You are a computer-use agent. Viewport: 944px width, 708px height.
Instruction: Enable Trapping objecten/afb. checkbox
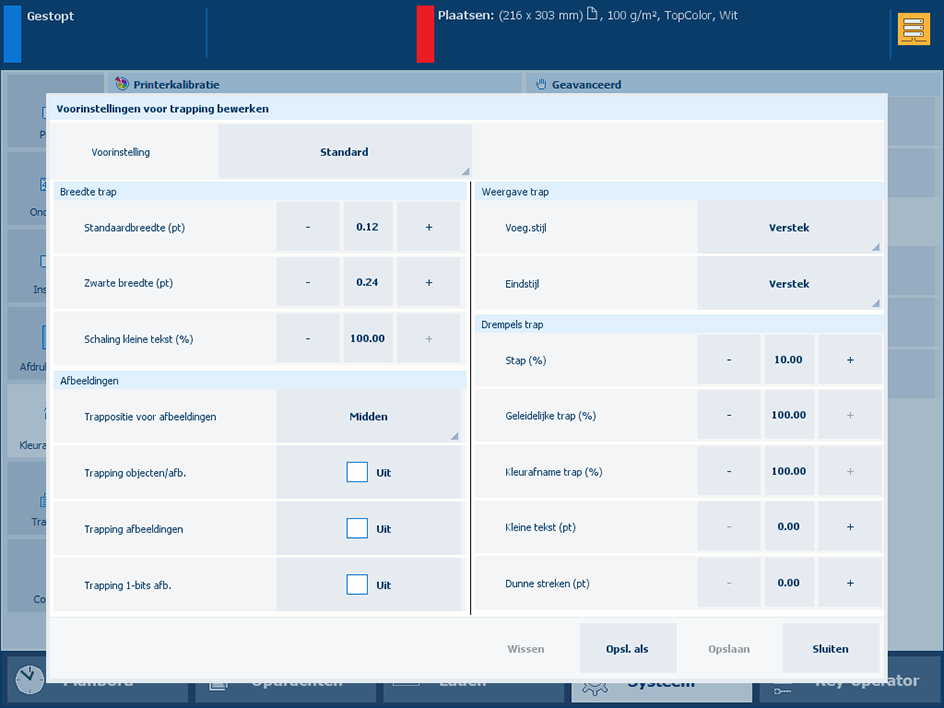click(357, 473)
